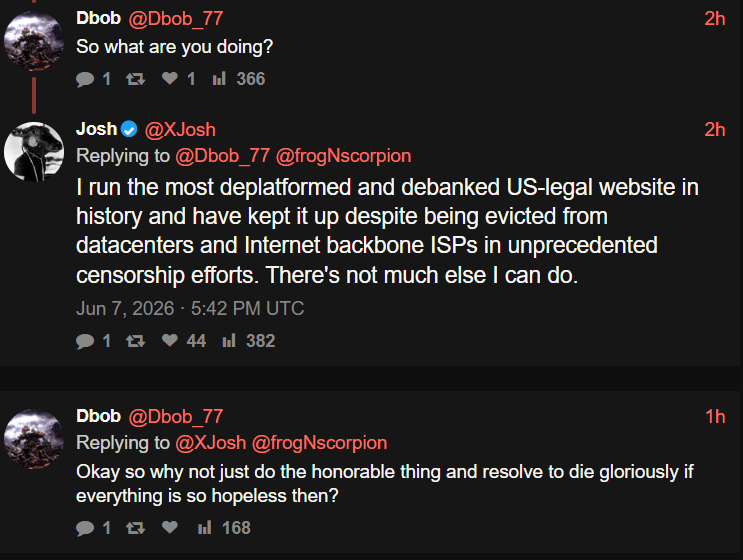Like Dbob's 'So what are you doing?' tweet
The height and width of the screenshot is (560, 743).
click(178, 79)
